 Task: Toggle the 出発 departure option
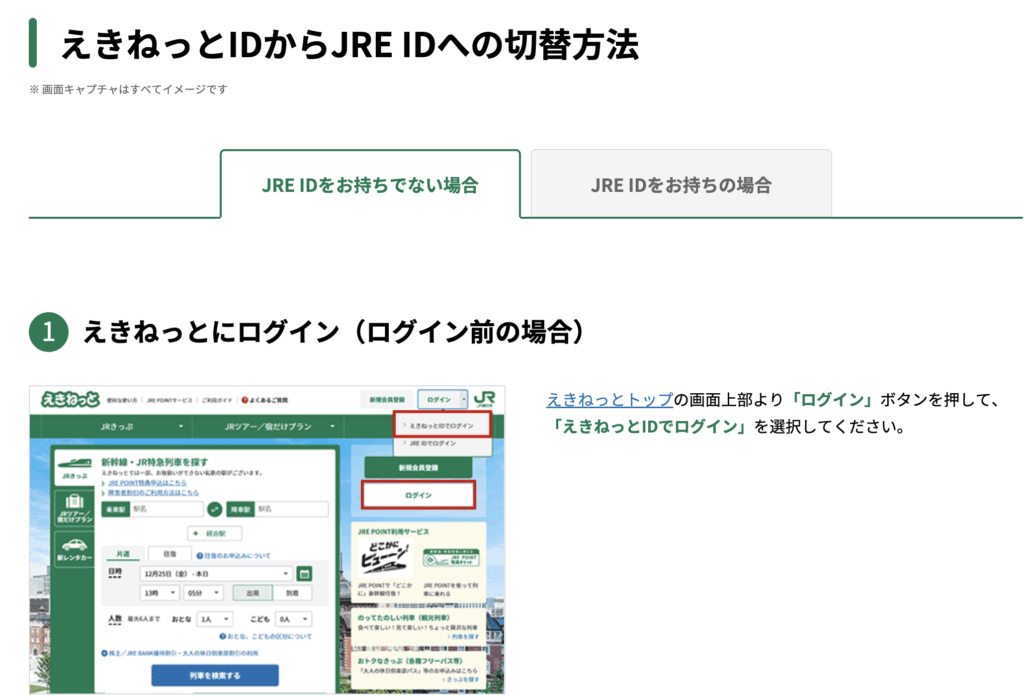[x=253, y=592]
